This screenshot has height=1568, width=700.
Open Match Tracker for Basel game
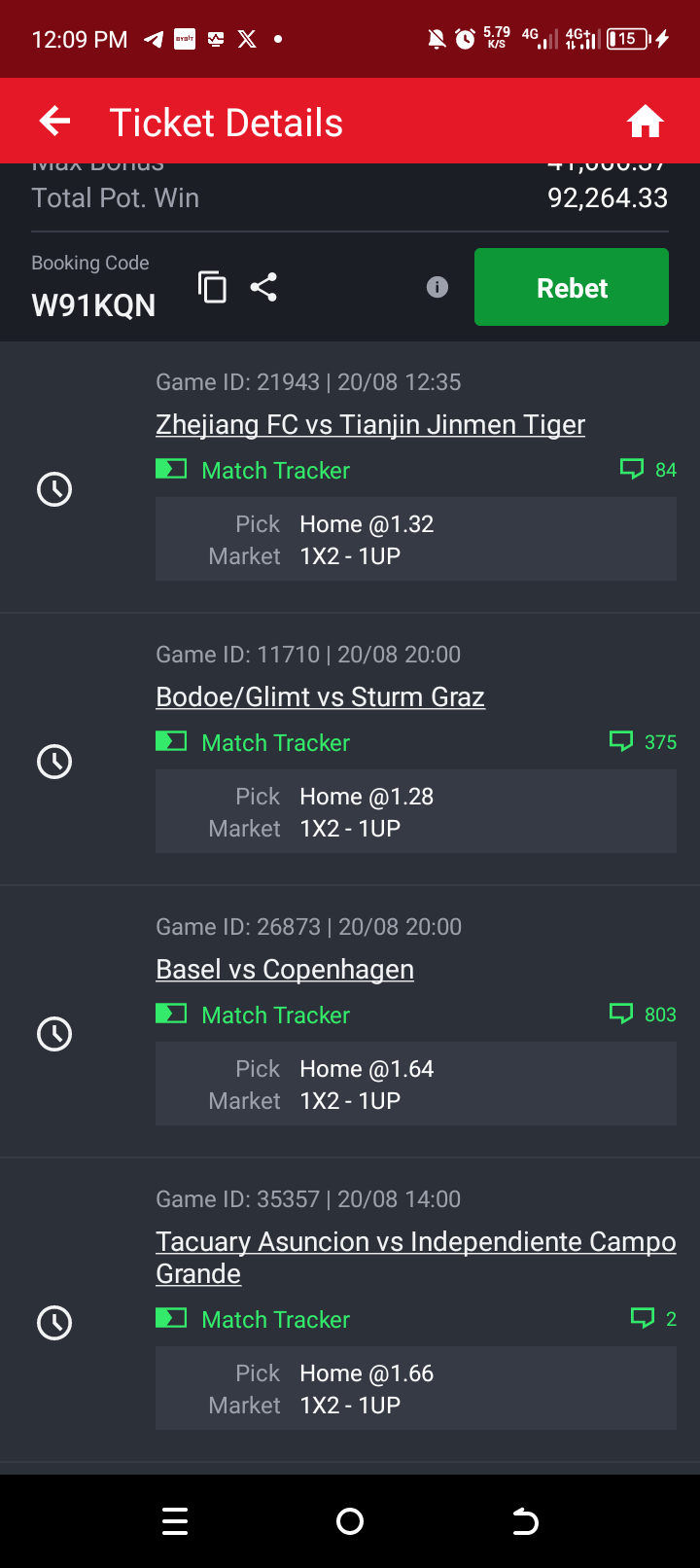pyautogui.click(x=253, y=1016)
